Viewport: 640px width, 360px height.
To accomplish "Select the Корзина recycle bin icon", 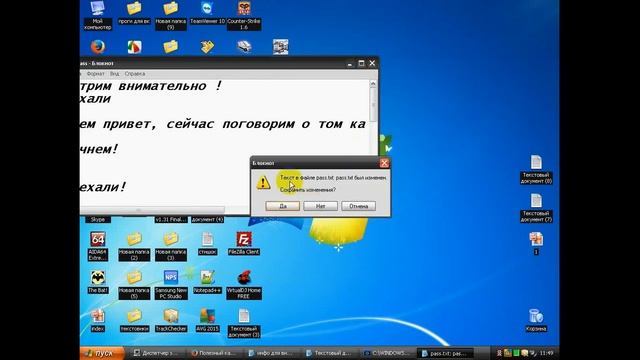I will pos(536,320).
